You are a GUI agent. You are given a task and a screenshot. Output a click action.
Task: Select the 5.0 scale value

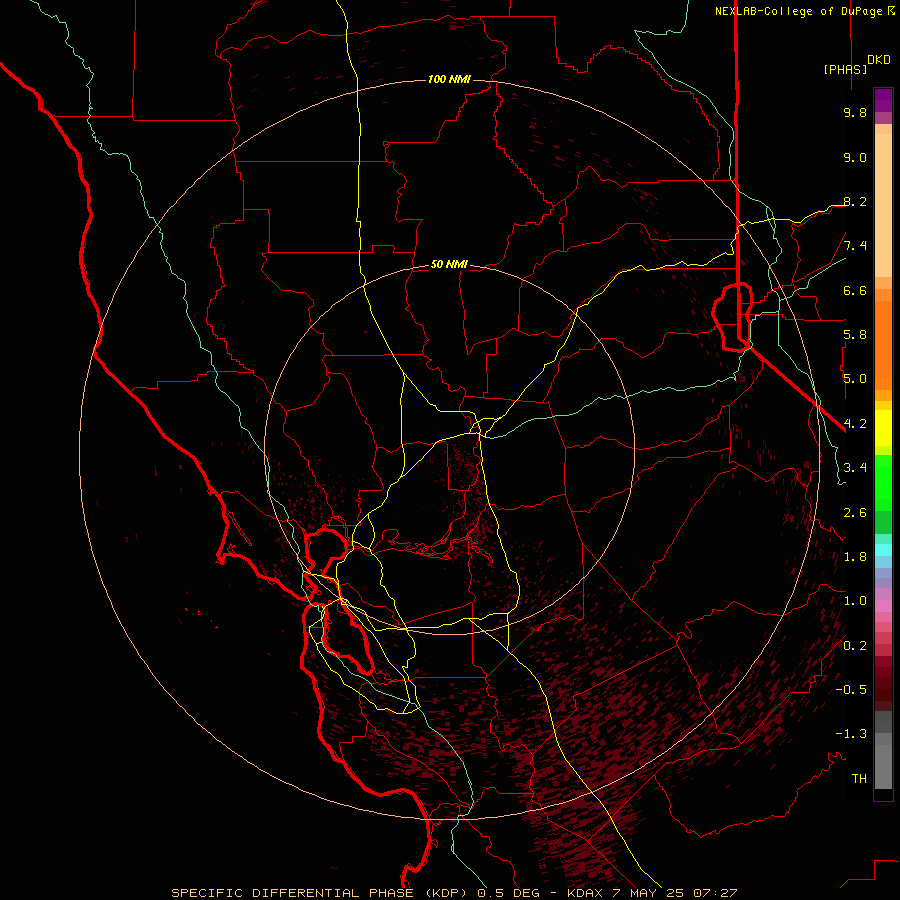(x=855, y=379)
